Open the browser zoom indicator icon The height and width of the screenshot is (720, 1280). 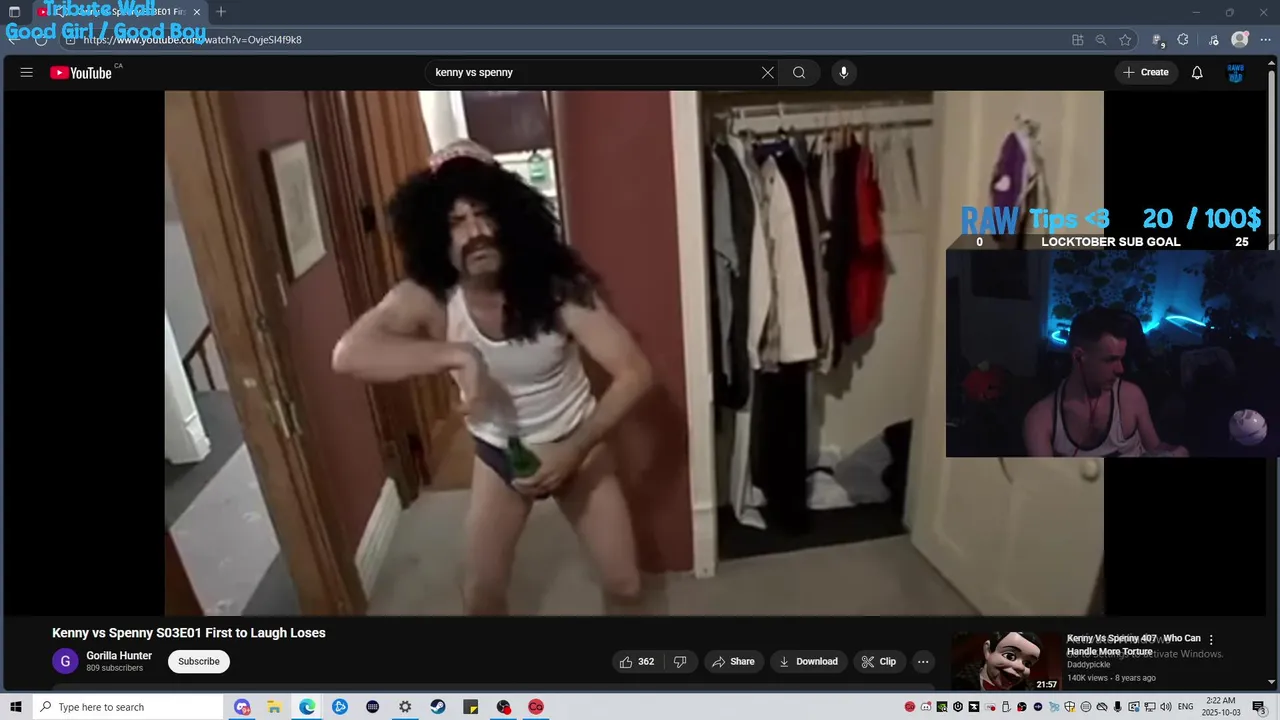click(x=1101, y=40)
